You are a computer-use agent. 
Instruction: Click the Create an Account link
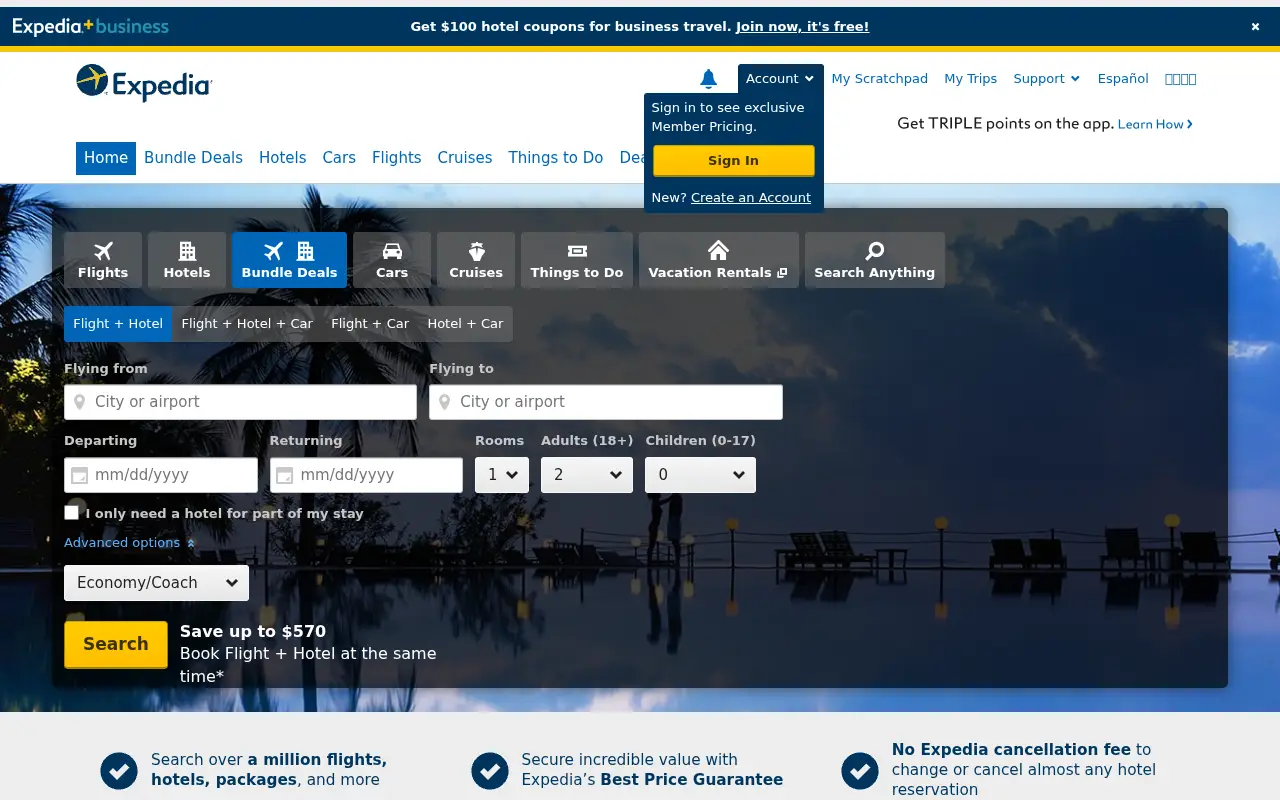(751, 198)
